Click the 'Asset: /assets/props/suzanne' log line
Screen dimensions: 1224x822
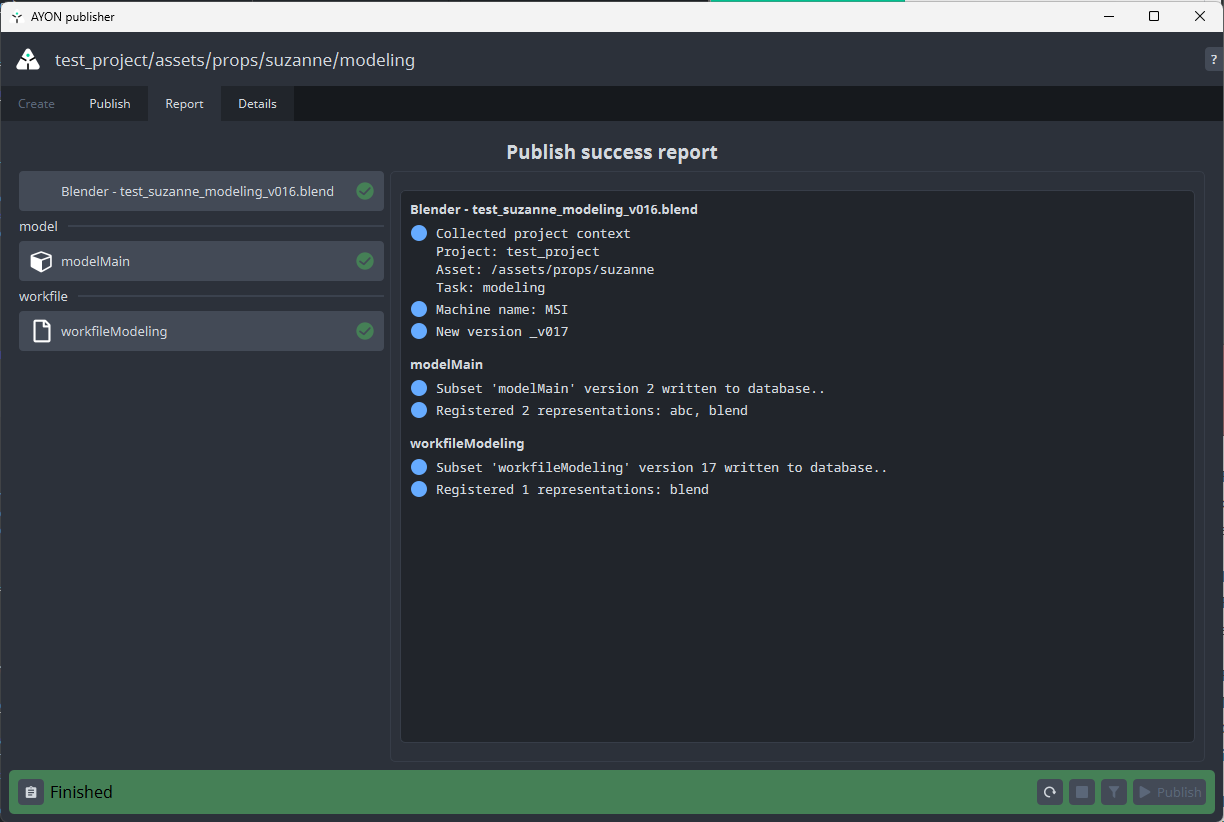click(545, 270)
